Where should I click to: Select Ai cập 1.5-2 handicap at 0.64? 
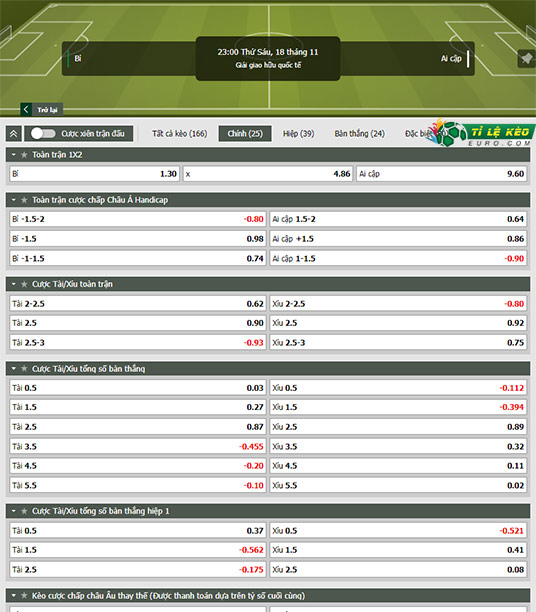point(398,219)
